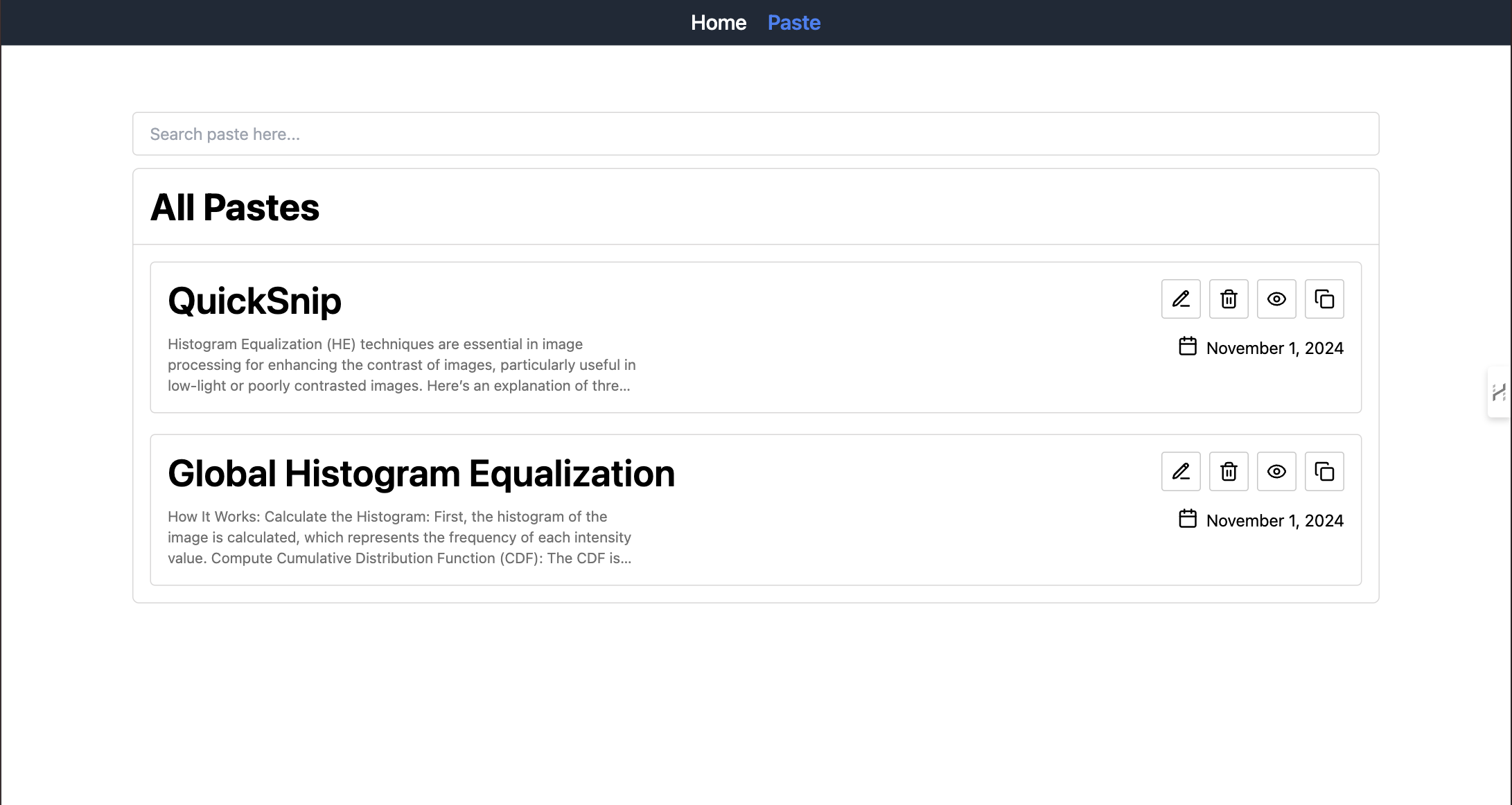This screenshot has width=1512, height=805.
Task: Click calendar icon on Global Histogram card
Action: [1188, 519]
